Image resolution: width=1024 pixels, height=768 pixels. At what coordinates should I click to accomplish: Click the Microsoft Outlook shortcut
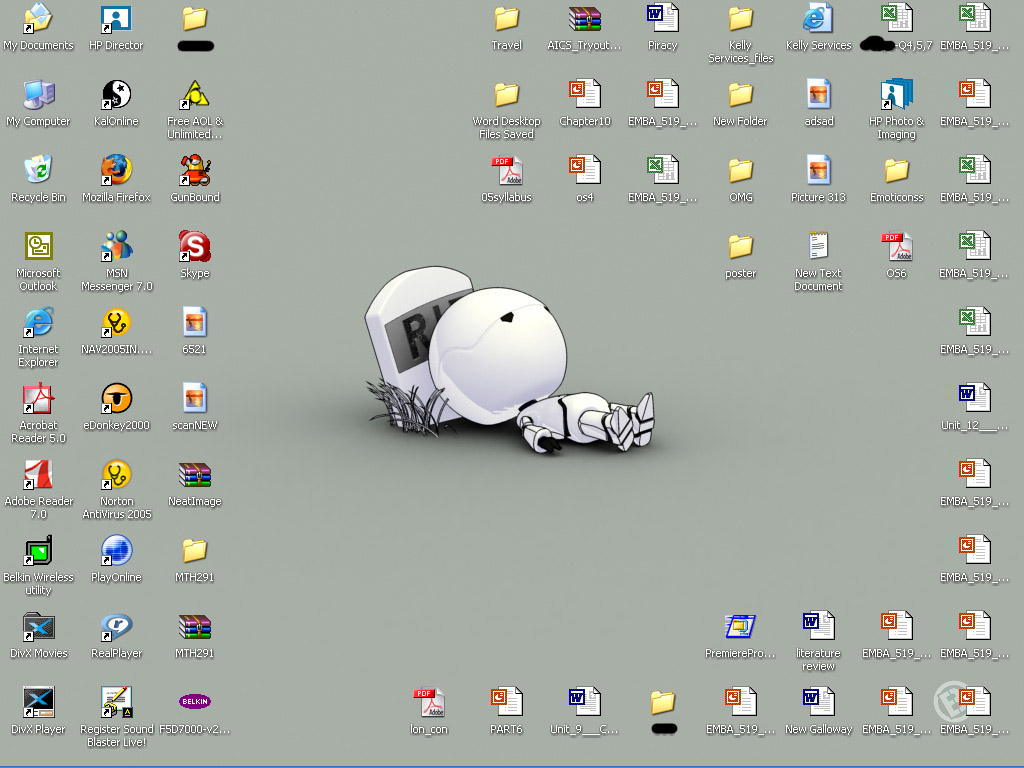(x=38, y=247)
